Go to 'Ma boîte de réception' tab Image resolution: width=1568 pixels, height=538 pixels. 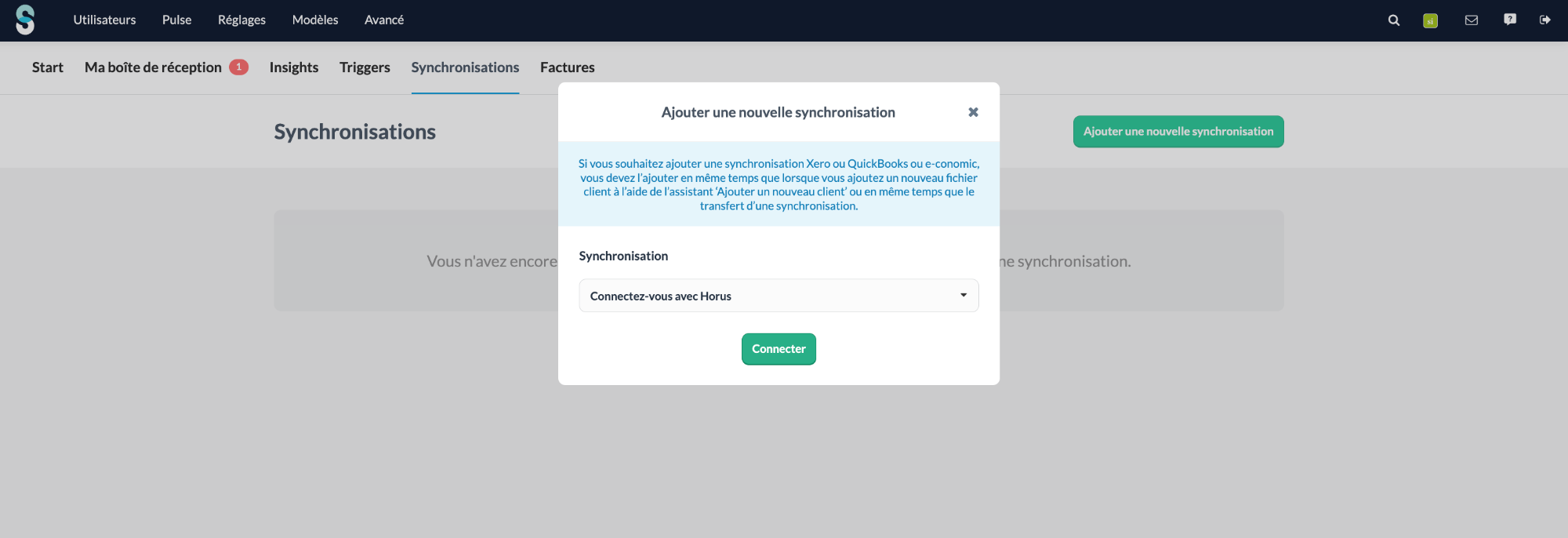click(153, 67)
